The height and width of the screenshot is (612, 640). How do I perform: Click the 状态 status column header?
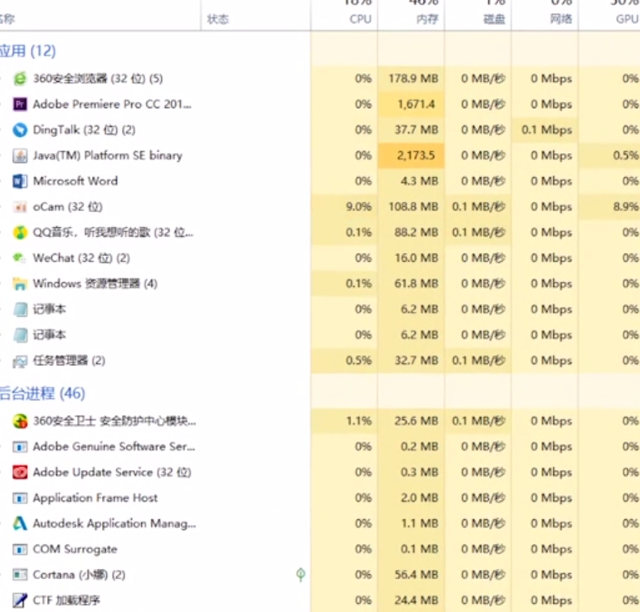tap(217, 19)
